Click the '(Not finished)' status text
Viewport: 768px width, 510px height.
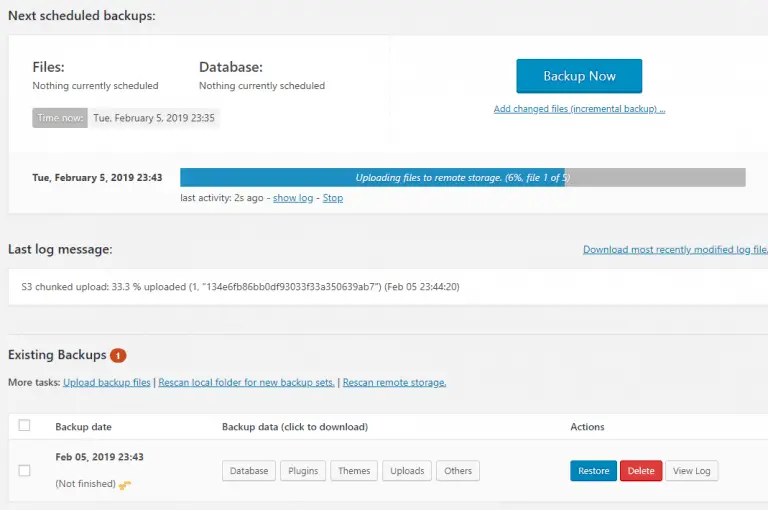pyautogui.click(x=85, y=484)
